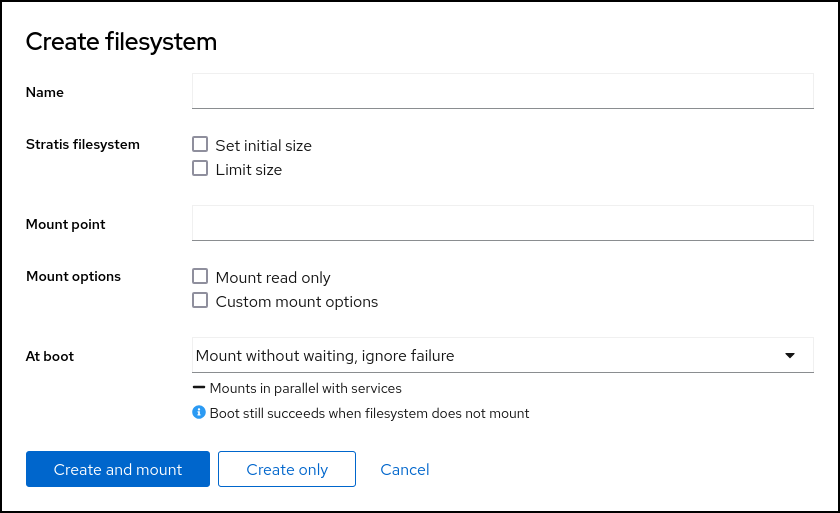Click the dash icon before Mounts in parallel
The width and height of the screenshot is (840, 513).
[199, 388]
